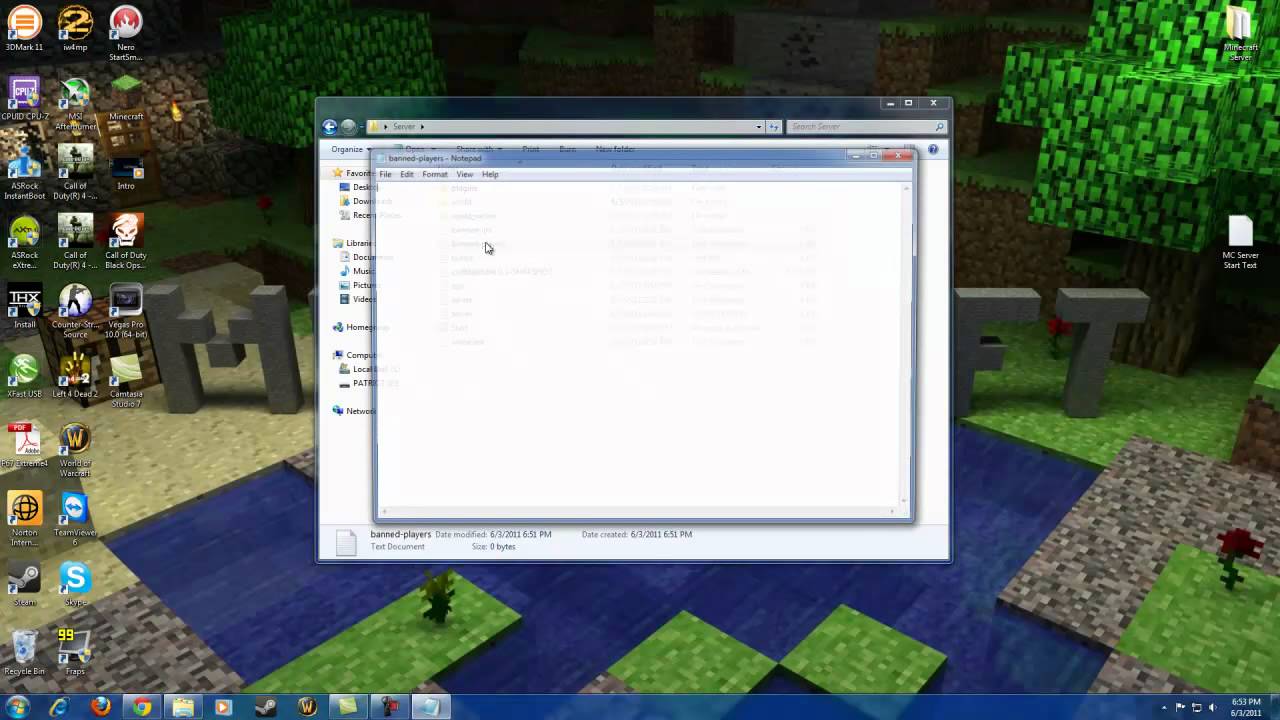
Task: Open Windows Media Player from taskbar
Action: (x=223, y=707)
